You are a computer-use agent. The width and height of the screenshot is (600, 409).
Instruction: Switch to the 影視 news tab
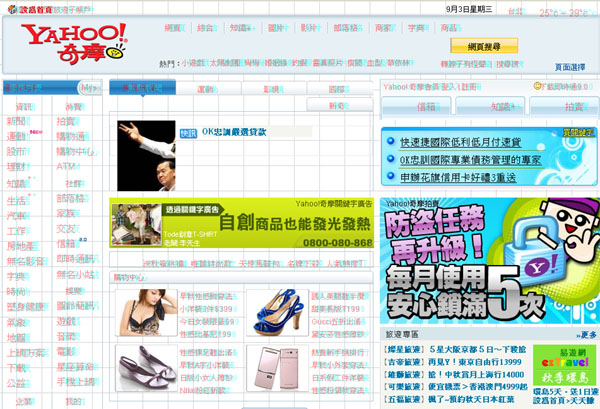[274, 89]
